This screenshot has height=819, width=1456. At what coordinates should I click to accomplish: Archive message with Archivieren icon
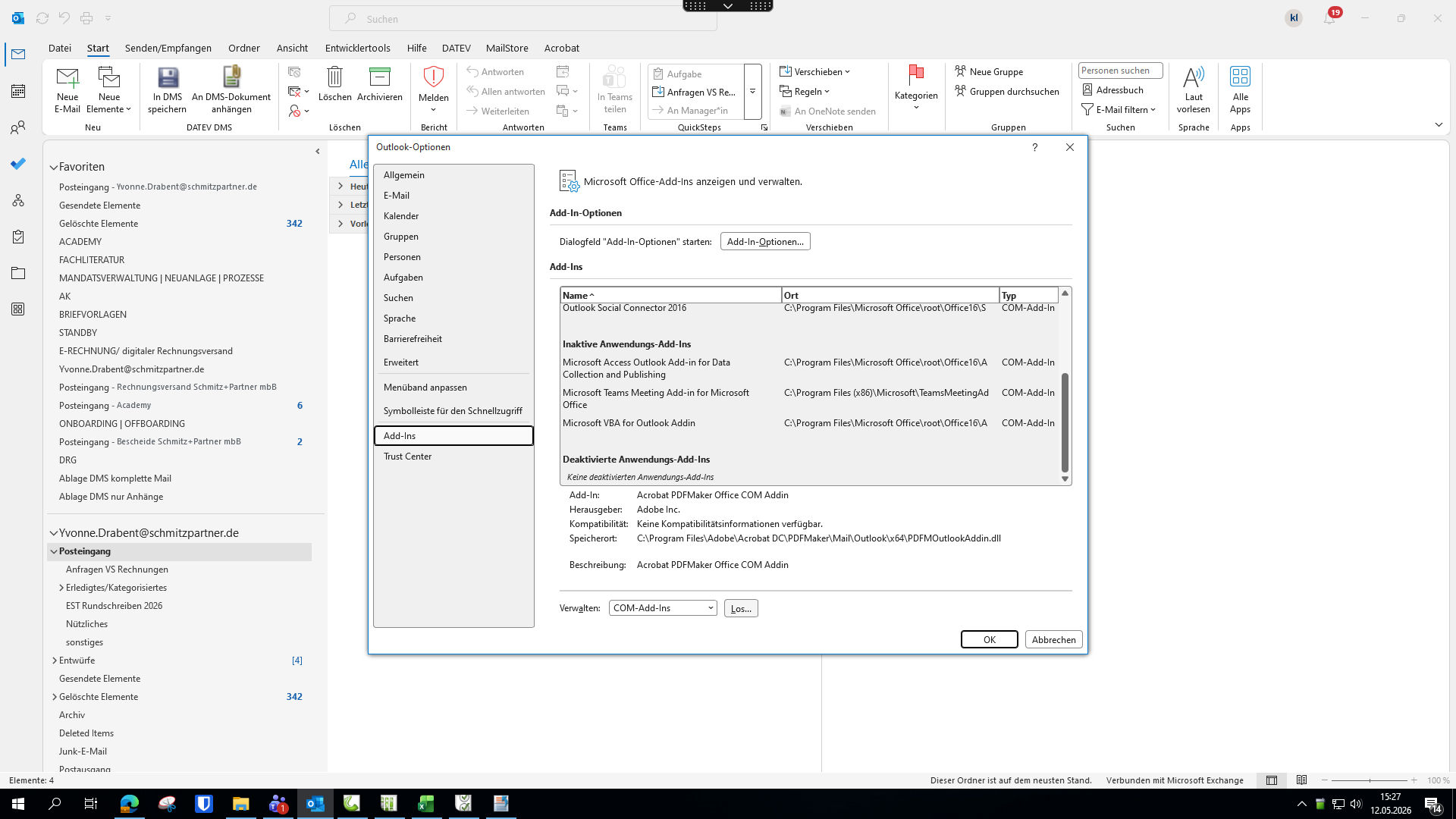[379, 77]
